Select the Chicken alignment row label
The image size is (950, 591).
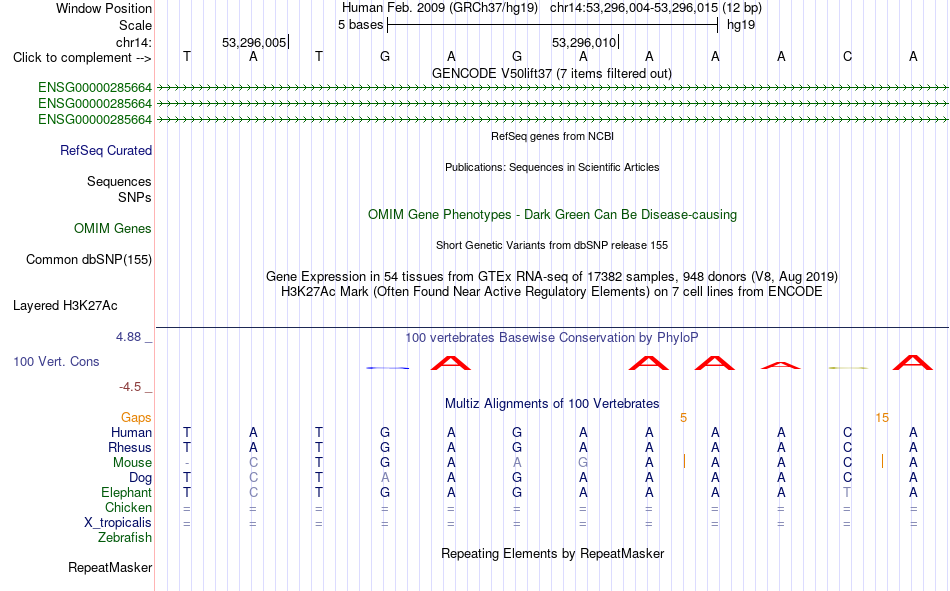128,507
